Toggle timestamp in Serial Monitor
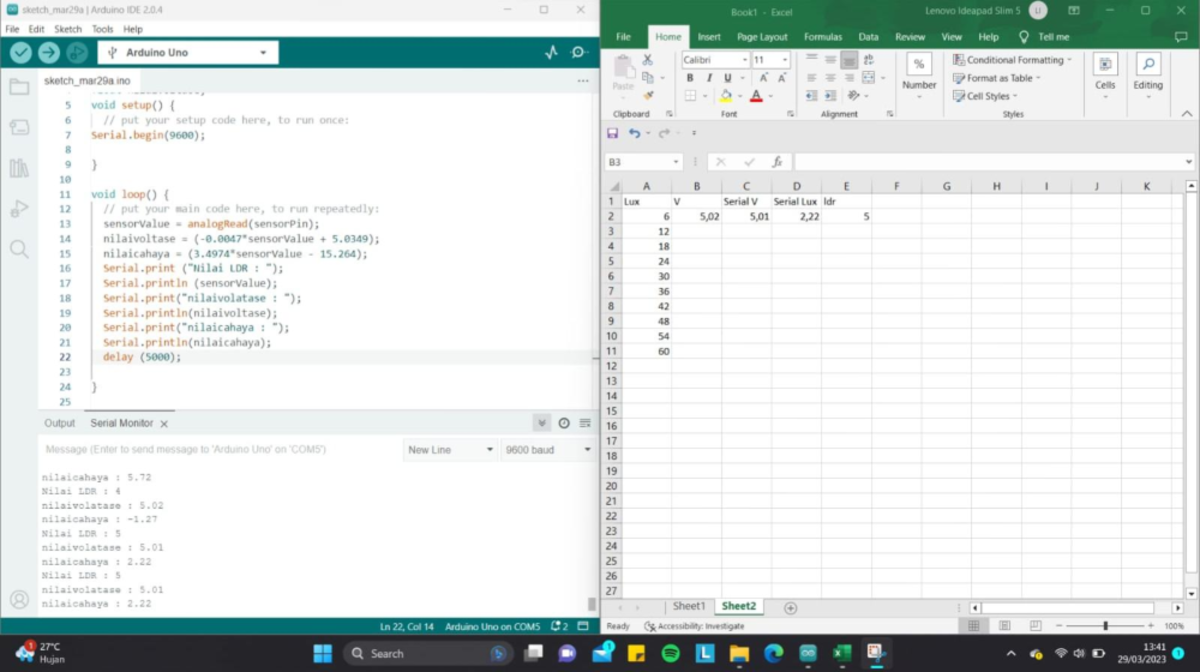 [x=564, y=423]
